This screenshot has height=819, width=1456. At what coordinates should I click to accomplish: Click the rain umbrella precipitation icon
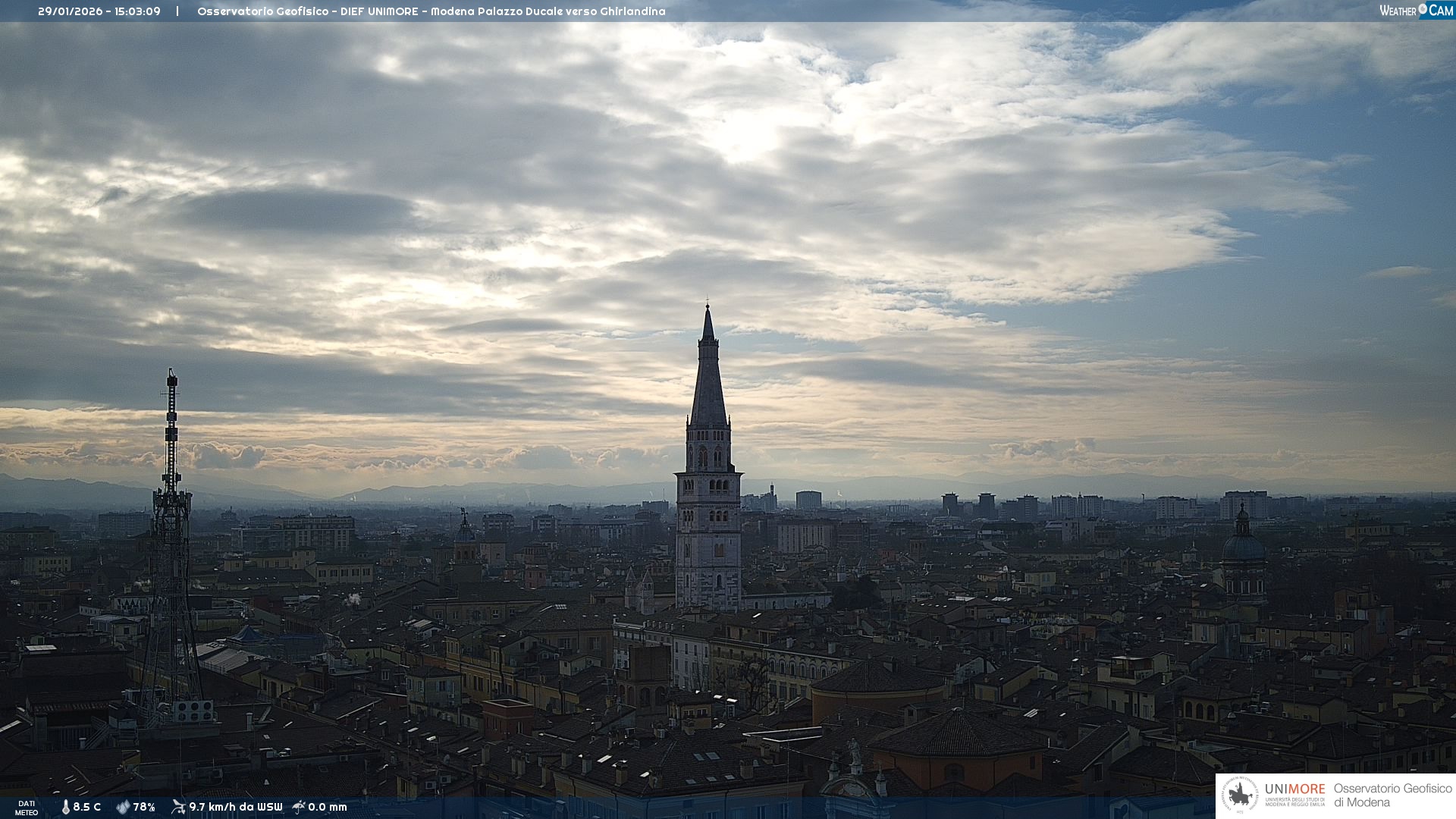click(299, 807)
